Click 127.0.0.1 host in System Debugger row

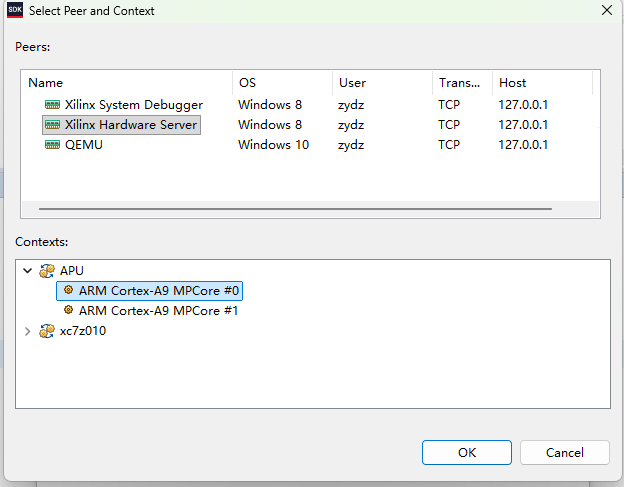[523, 105]
